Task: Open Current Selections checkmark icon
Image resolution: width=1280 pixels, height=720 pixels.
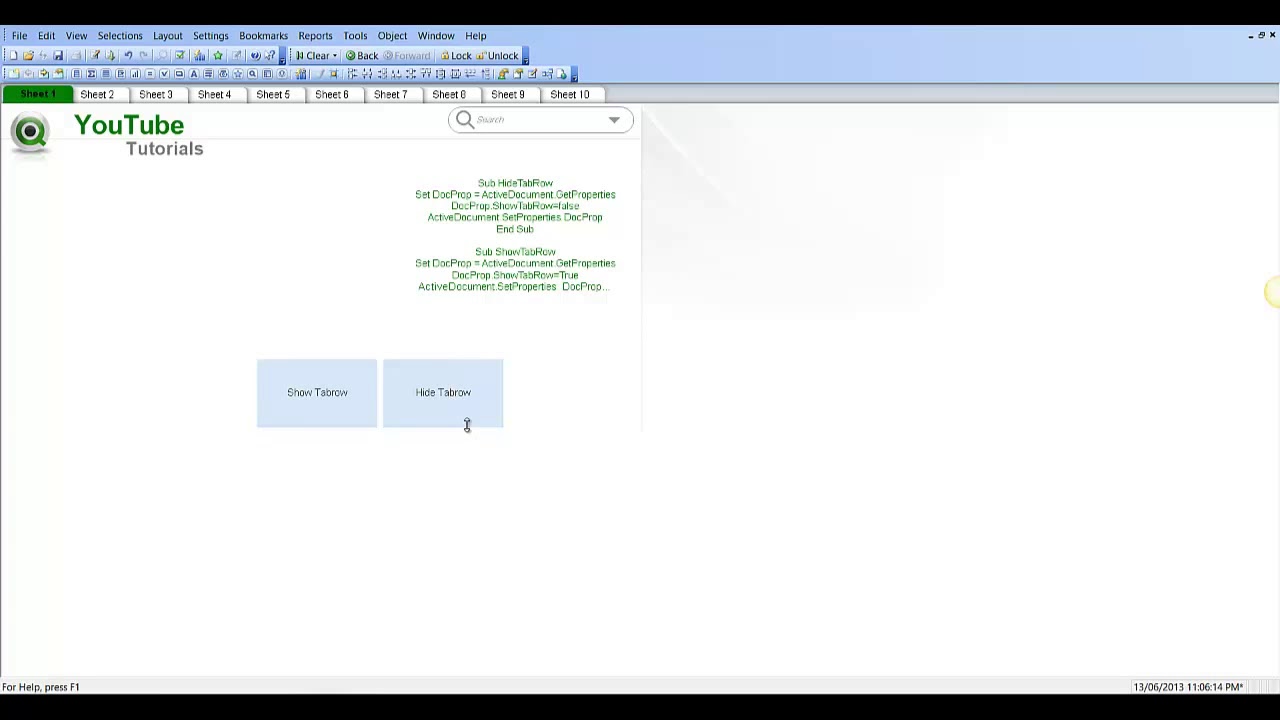Action: coord(180,55)
